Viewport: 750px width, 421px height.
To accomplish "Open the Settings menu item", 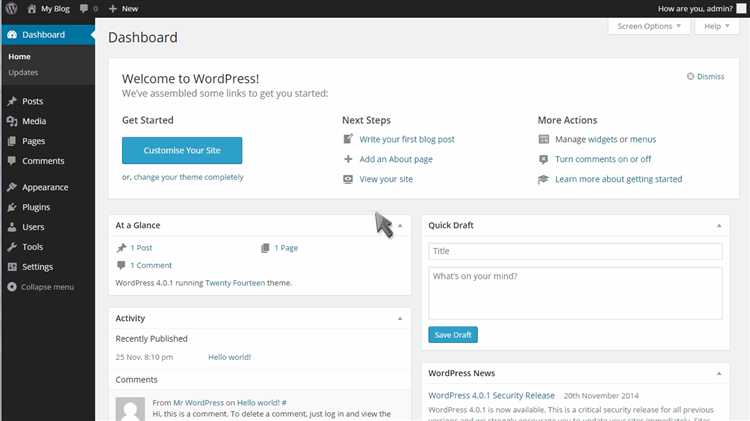I will 37,267.
